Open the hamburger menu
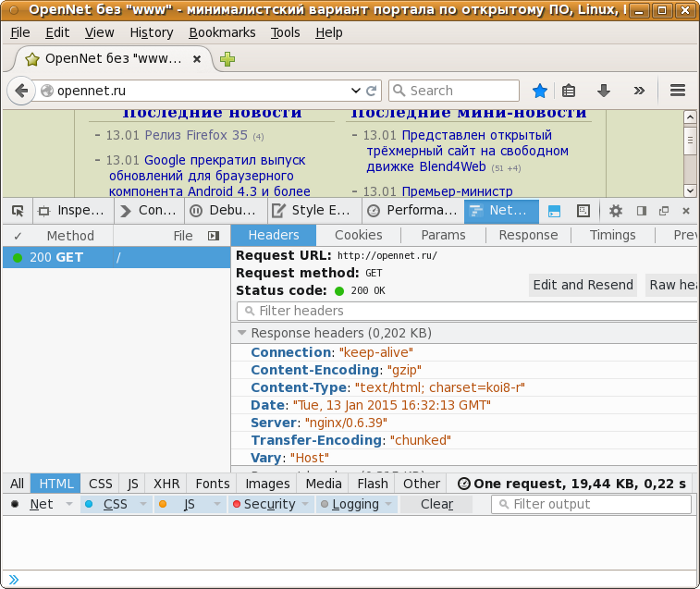Screen dimensions: 700x589 click(677, 91)
